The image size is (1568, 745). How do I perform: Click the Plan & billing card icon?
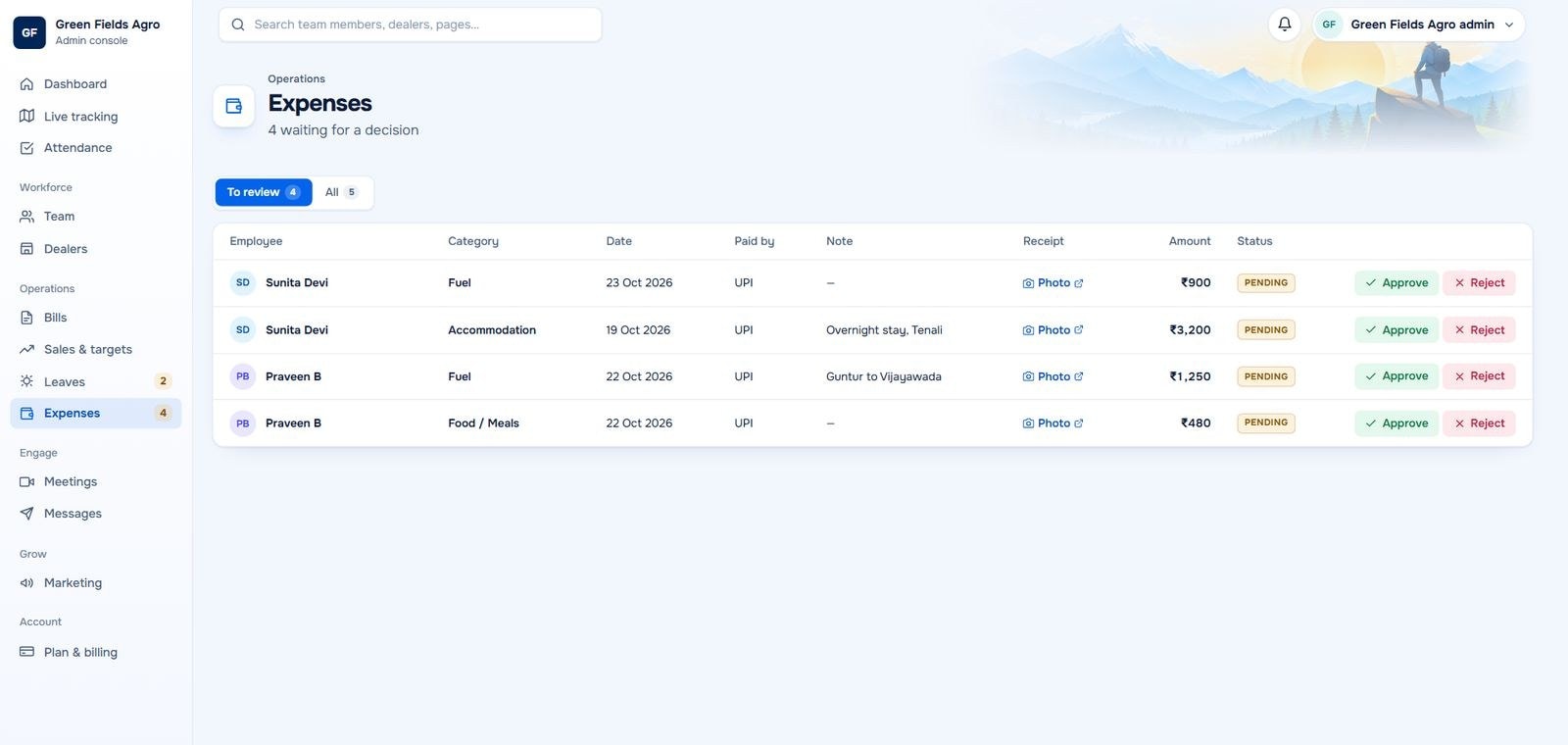pyautogui.click(x=27, y=652)
